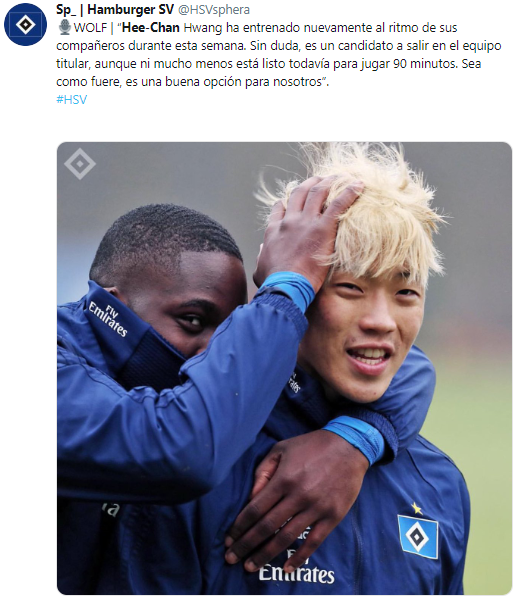Open the attached training photo
Image resolution: width=516 pixels, height=599 pixels.
click(284, 368)
